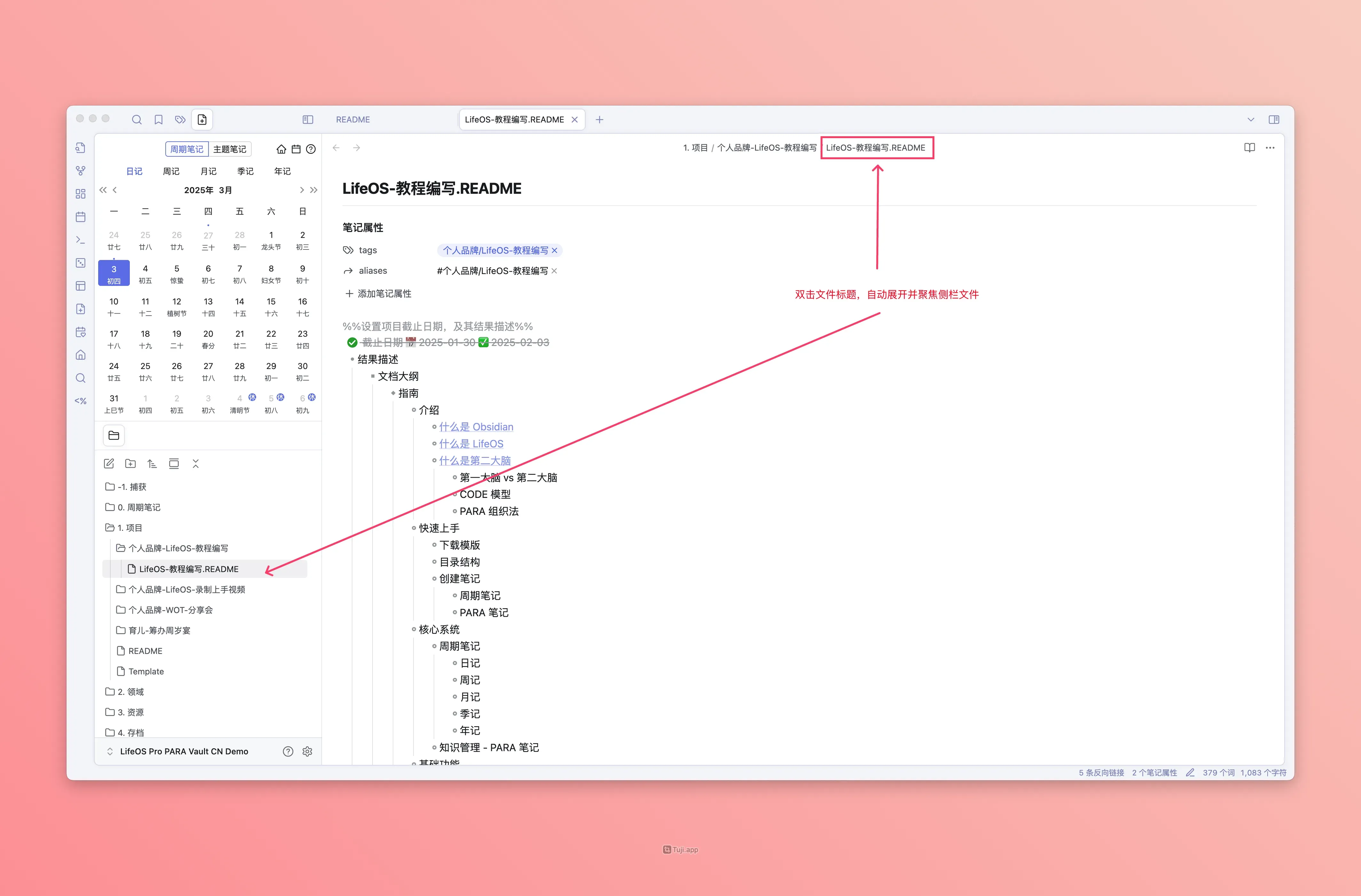Click the collapse all folders icon

(x=196, y=464)
